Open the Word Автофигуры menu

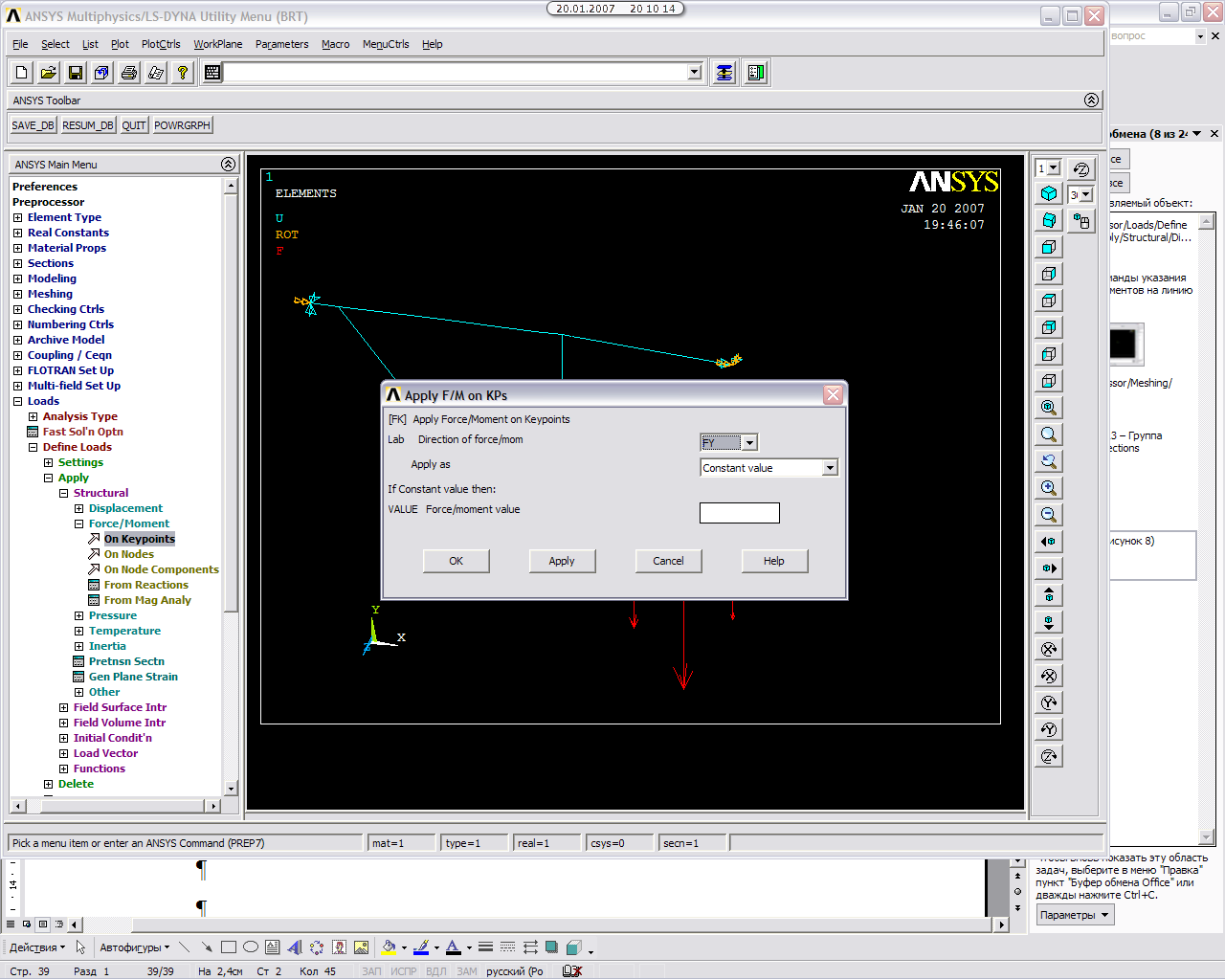point(134,947)
